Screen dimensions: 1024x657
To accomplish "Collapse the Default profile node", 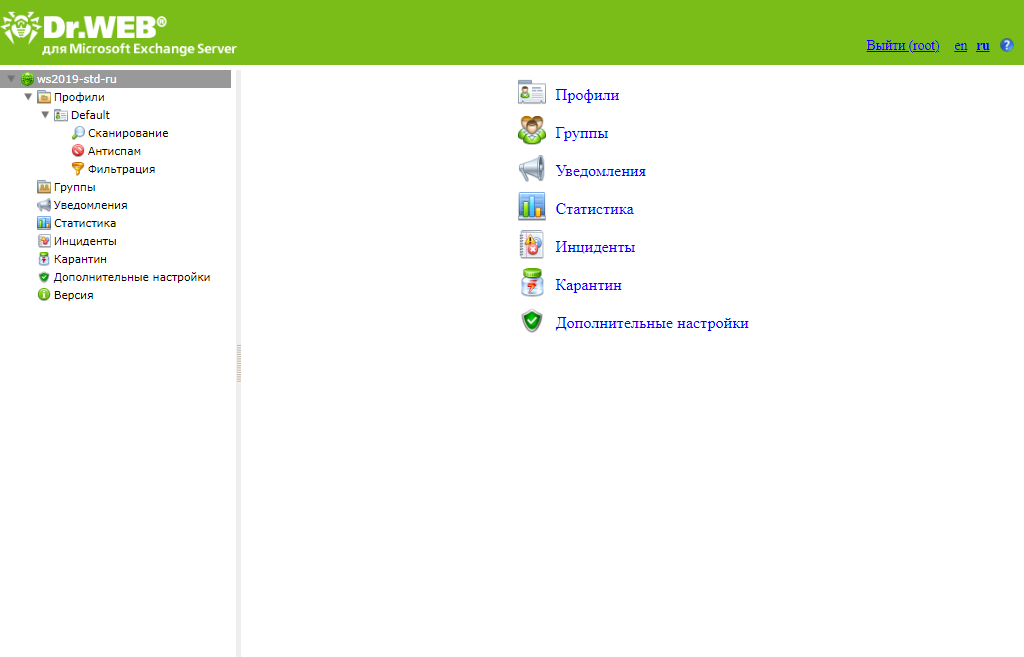I will coord(45,115).
